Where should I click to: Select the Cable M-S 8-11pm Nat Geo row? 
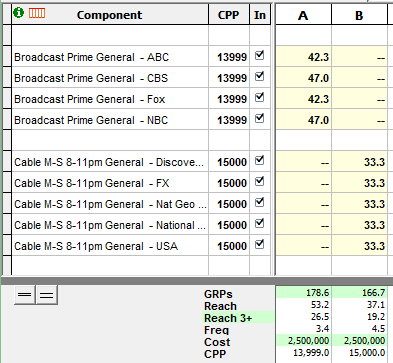coord(110,204)
